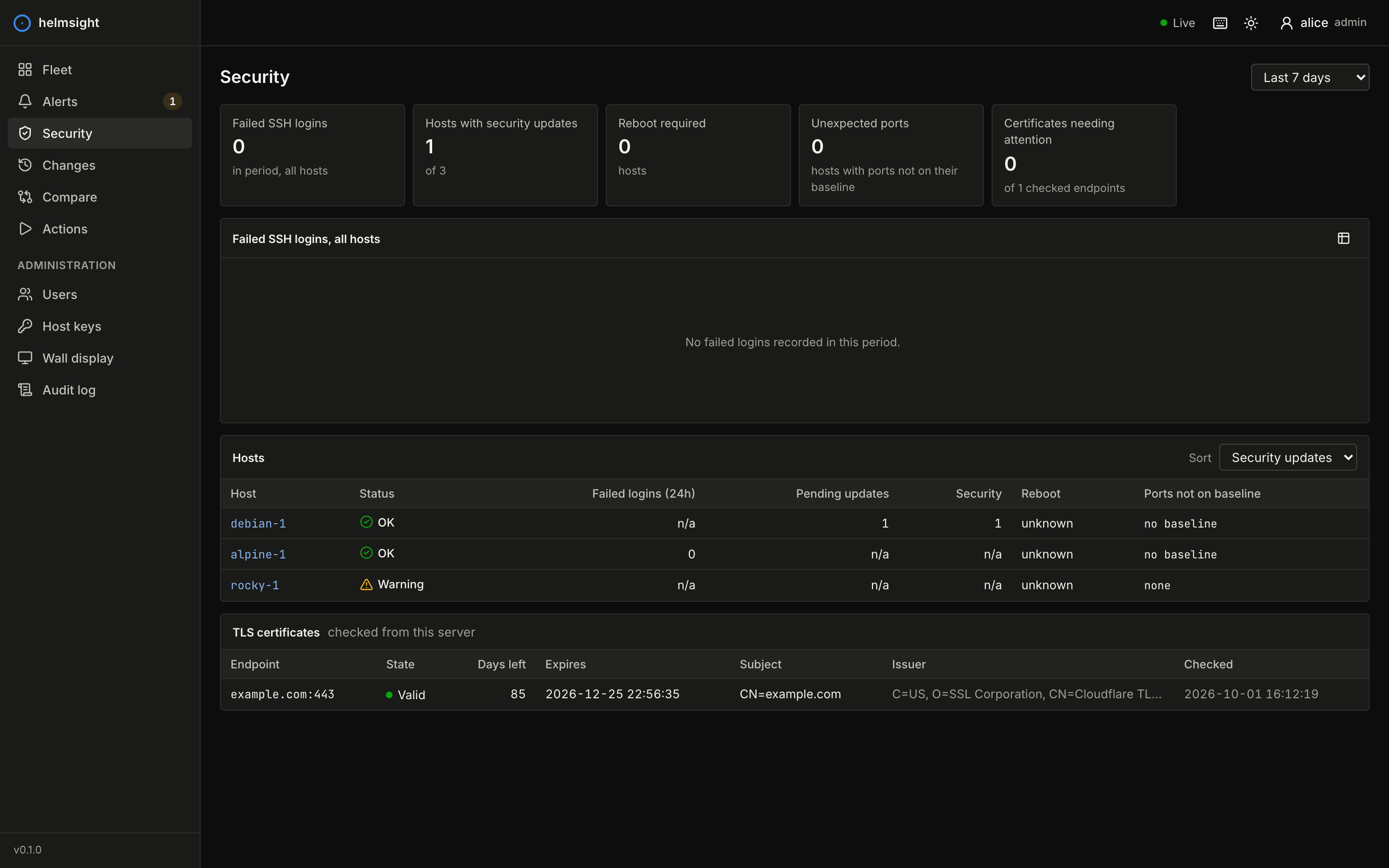Open the rocky-1 host link
This screenshot has height=868, width=1389.
[255, 585]
